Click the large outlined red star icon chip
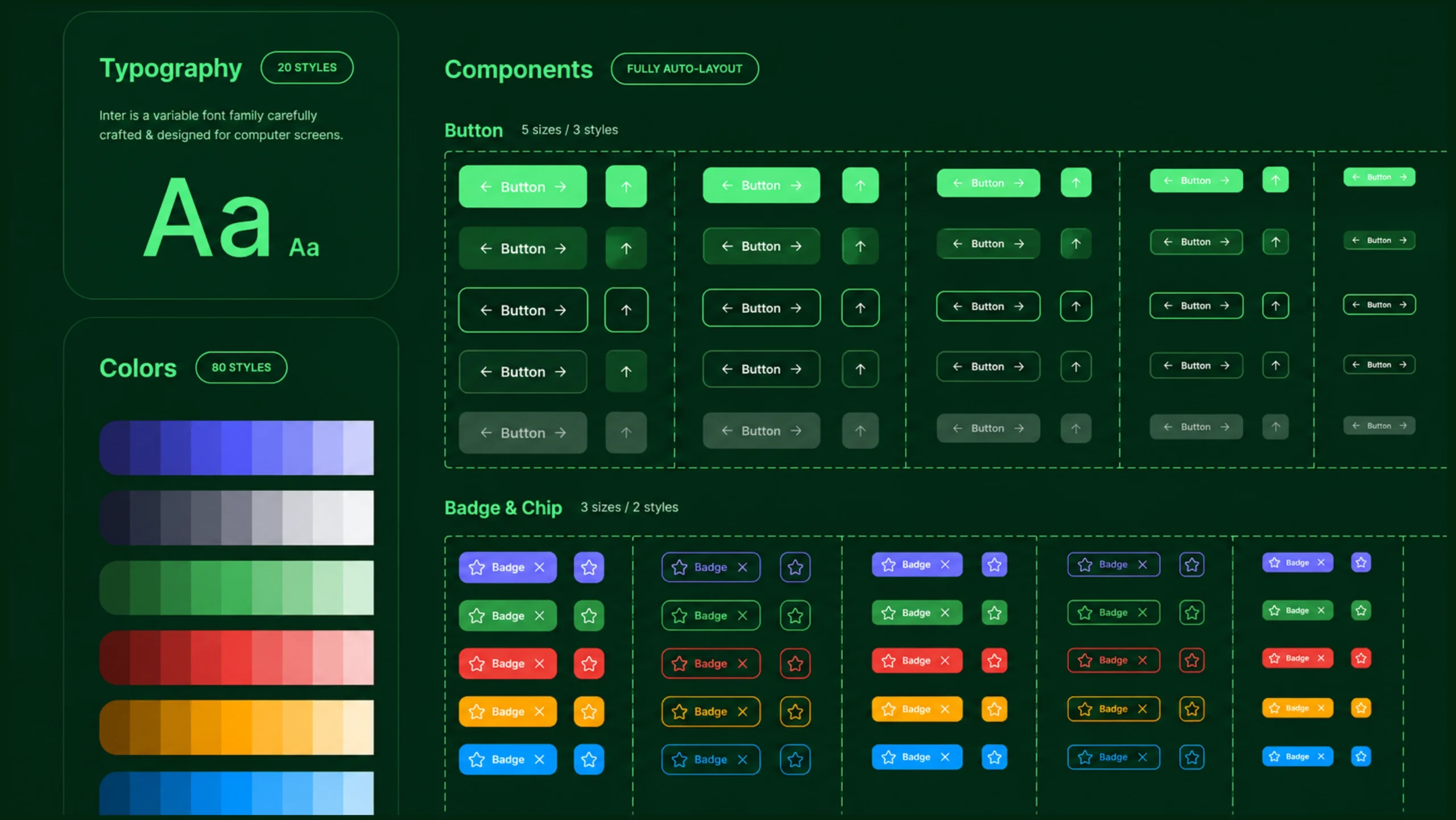1456x820 pixels. pos(795,663)
